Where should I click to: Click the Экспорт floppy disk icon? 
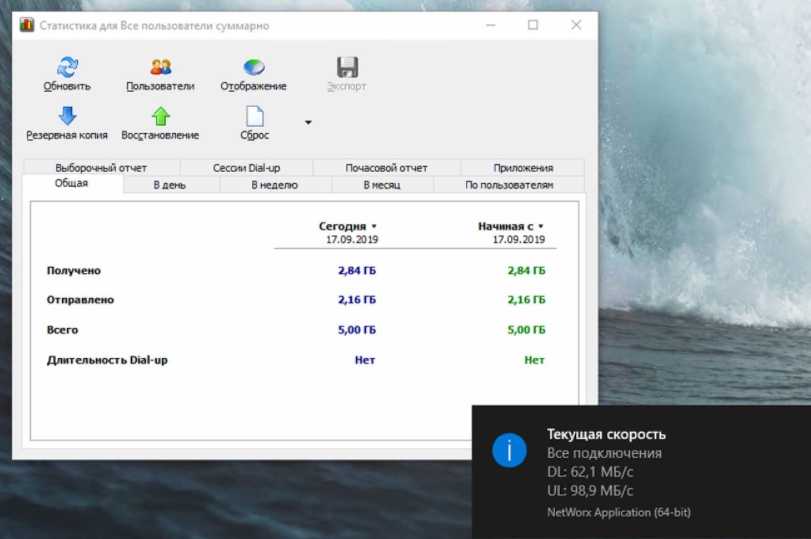(347, 68)
